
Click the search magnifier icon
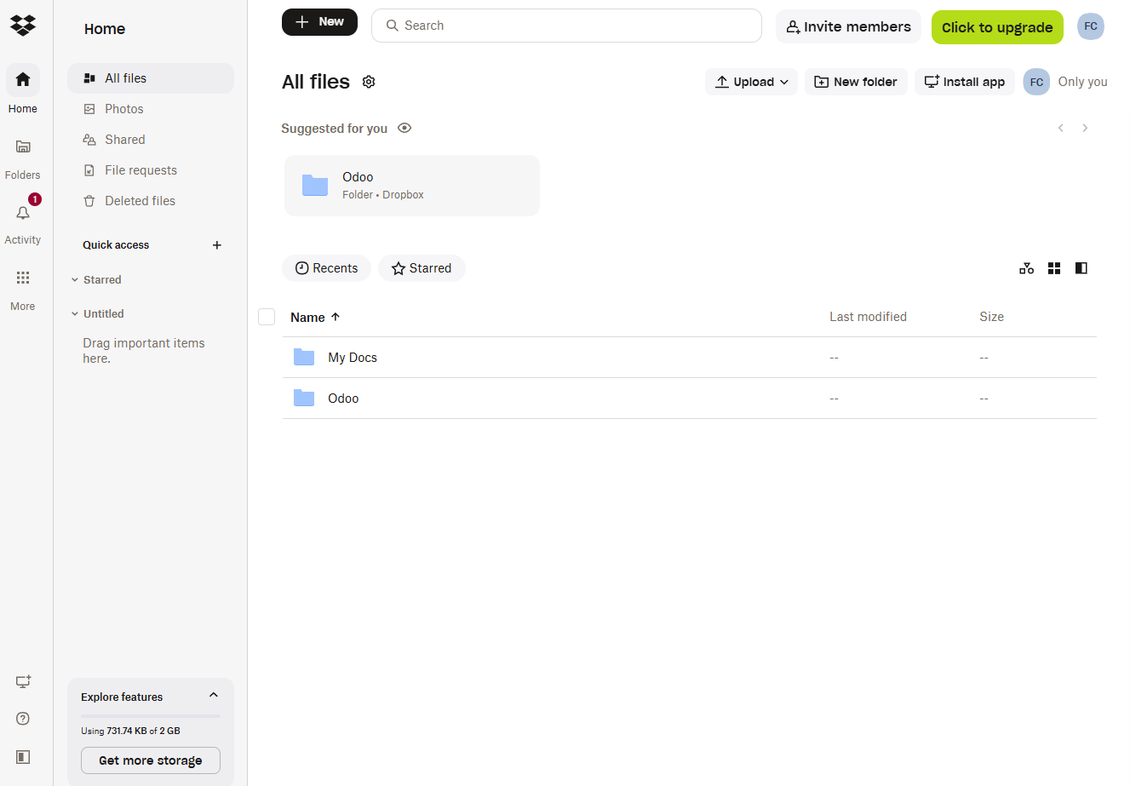(392, 26)
